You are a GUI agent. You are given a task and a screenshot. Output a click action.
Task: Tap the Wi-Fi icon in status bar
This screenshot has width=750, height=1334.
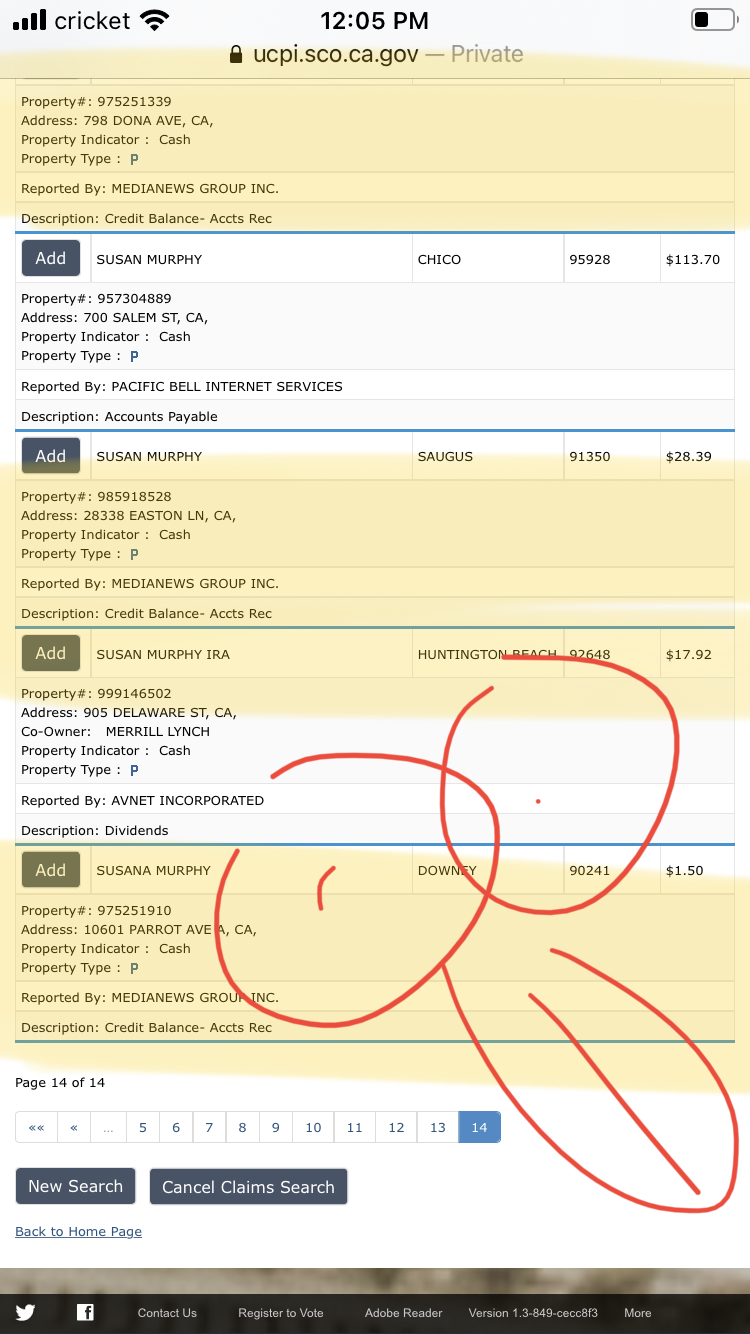[x=154, y=20]
